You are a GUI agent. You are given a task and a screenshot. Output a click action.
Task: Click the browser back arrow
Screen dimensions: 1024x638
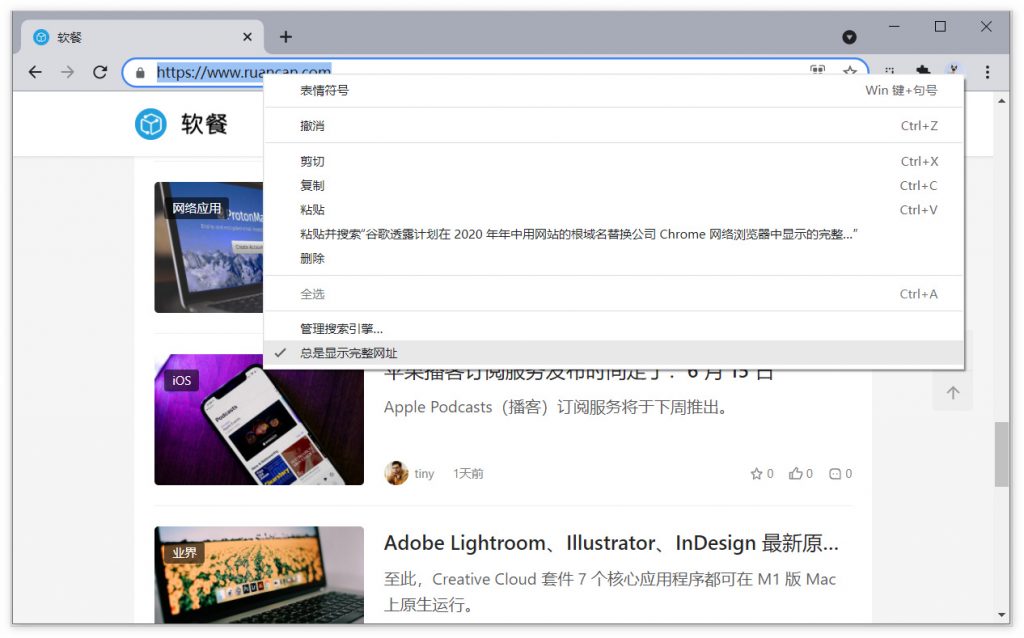[x=35, y=72]
